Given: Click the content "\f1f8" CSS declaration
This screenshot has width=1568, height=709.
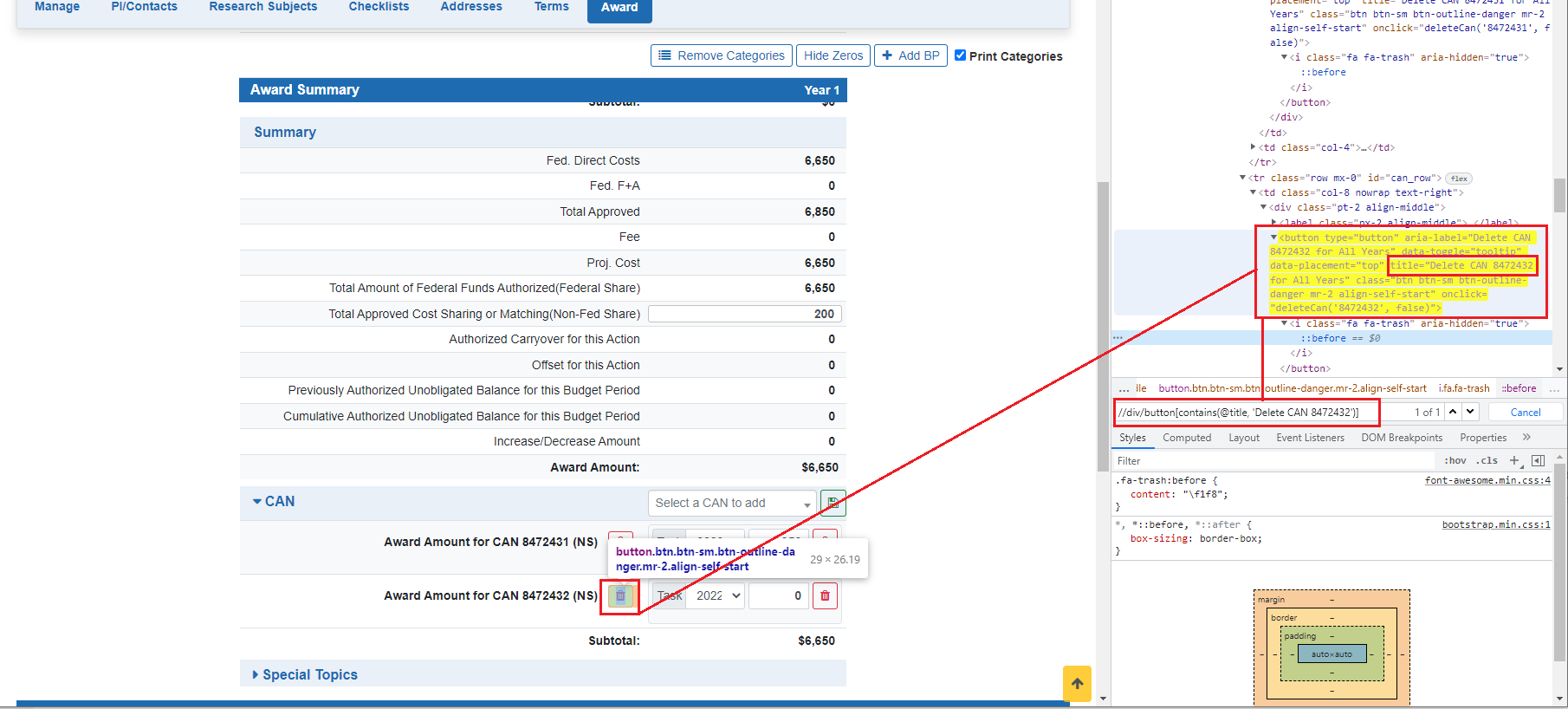Looking at the screenshot, I should pyautogui.click(x=1179, y=494).
